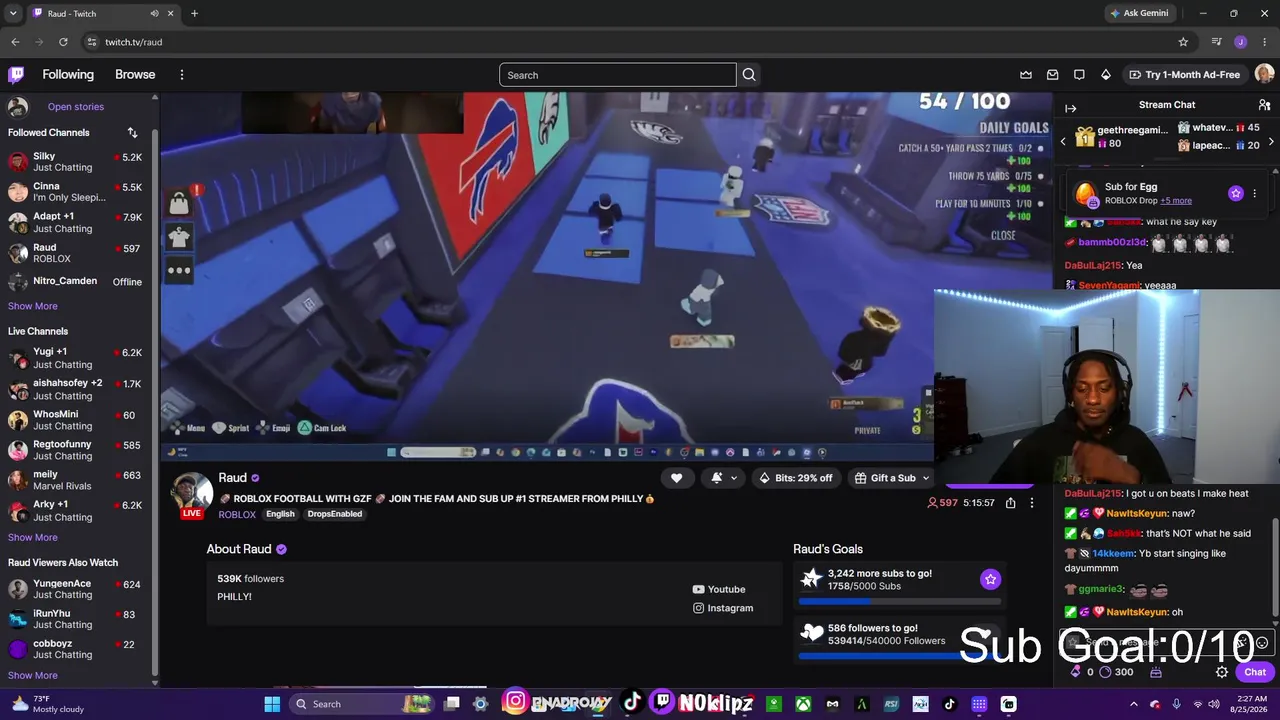1280x720 pixels.
Task: Click the magnifier search button
Action: [x=749, y=75]
